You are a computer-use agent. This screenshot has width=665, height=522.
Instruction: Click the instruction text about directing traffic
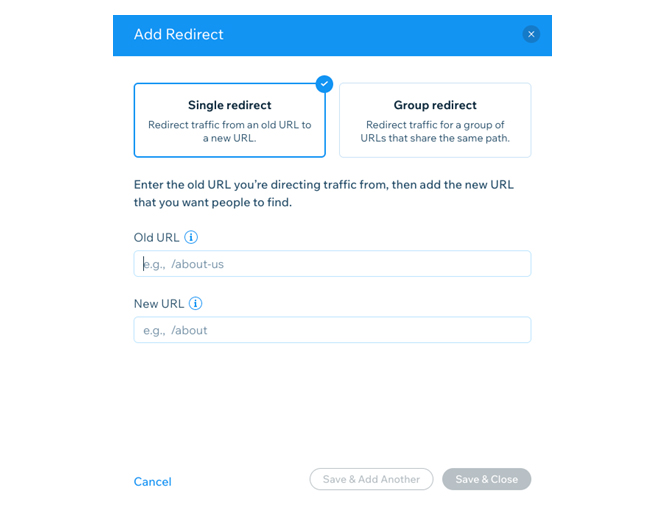click(324, 193)
